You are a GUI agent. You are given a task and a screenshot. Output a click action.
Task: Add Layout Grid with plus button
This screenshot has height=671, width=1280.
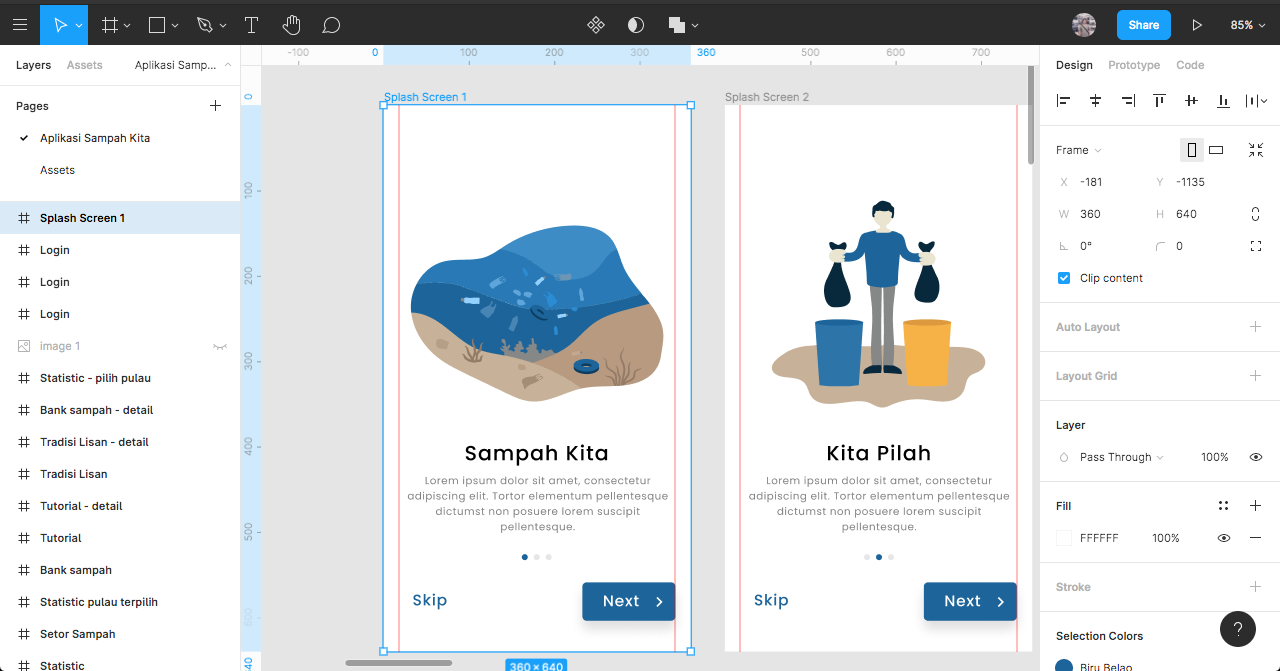(1255, 375)
